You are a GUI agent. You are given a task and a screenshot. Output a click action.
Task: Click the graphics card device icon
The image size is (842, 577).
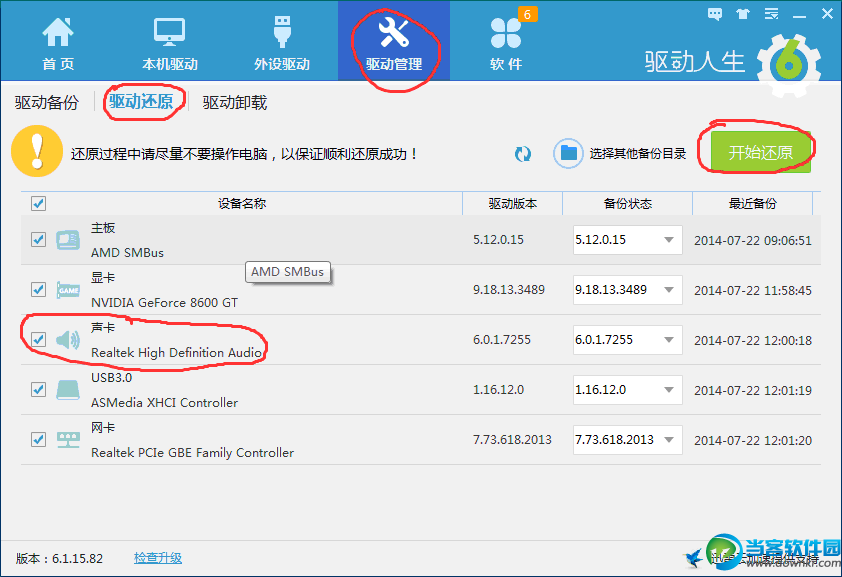[68, 290]
